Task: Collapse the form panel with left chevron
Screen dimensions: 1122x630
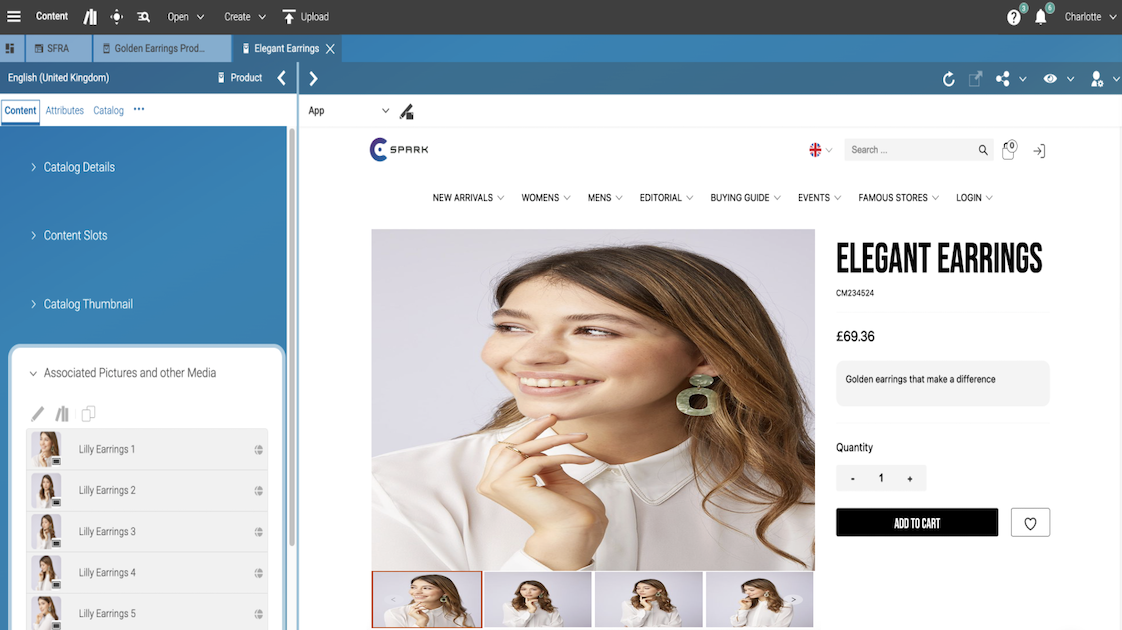Action: 281,78
